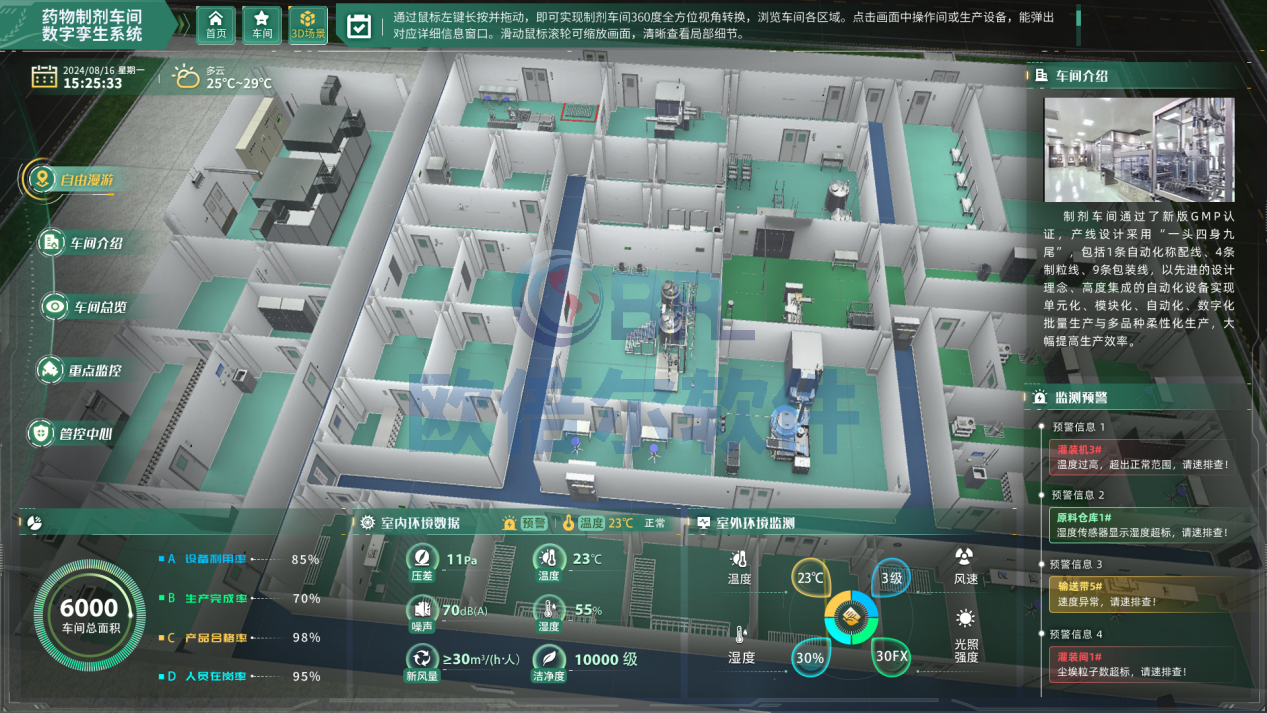Click the workshop photo thumbnail
The height and width of the screenshot is (713, 1267).
(x=1139, y=149)
